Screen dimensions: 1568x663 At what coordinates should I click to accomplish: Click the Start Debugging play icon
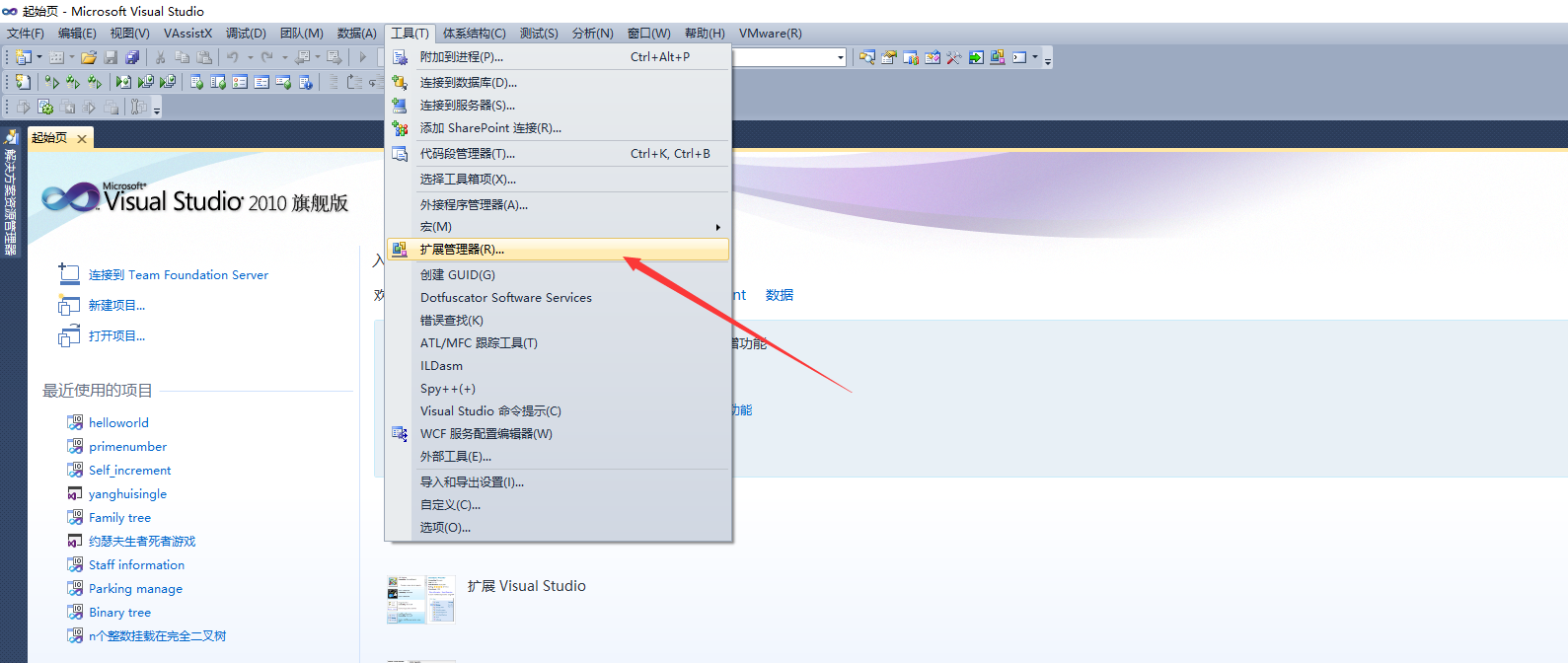[363, 57]
